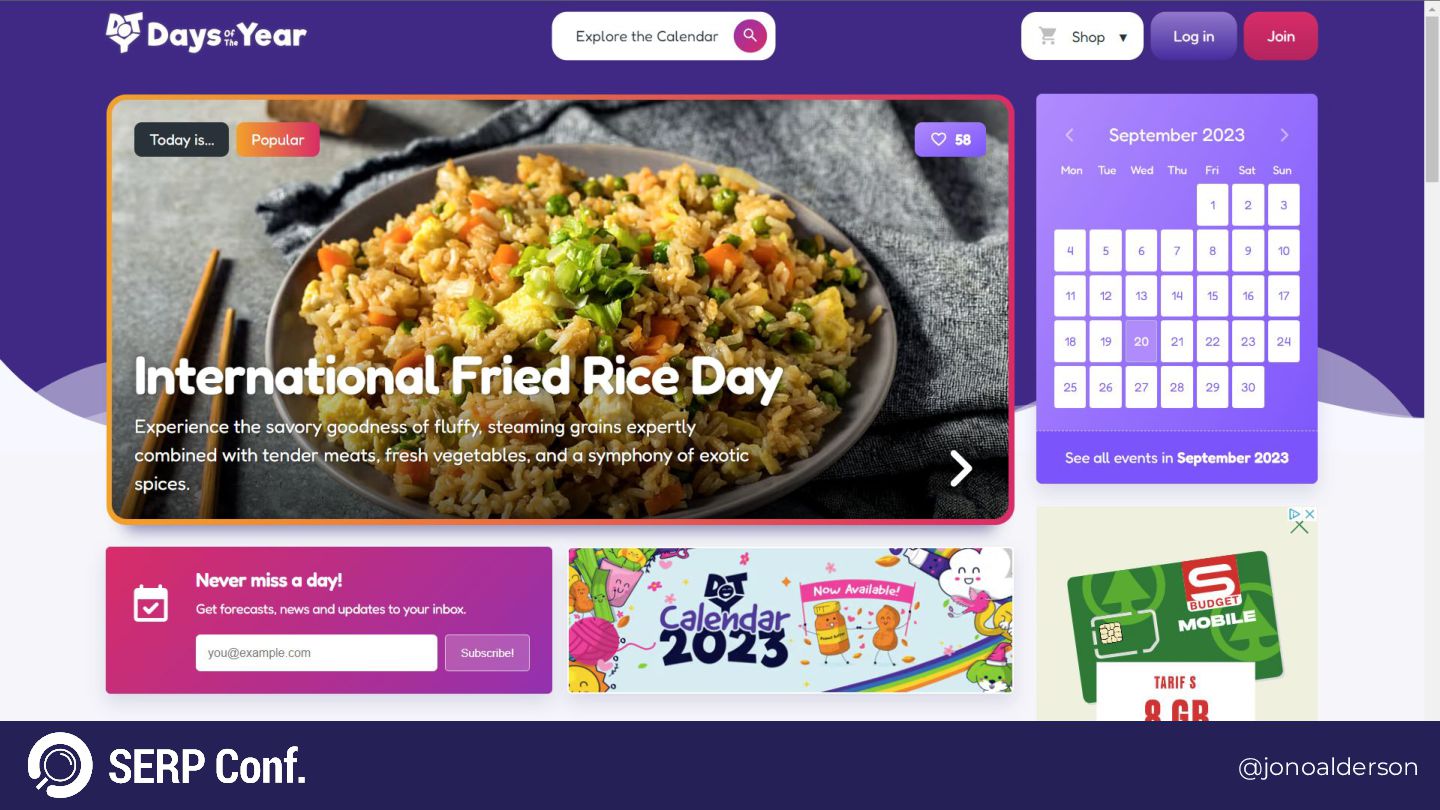Image resolution: width=1440 pixels, height=810 pixels.
Task: Select September 20 on the calendar
Action: point(1141,341)
